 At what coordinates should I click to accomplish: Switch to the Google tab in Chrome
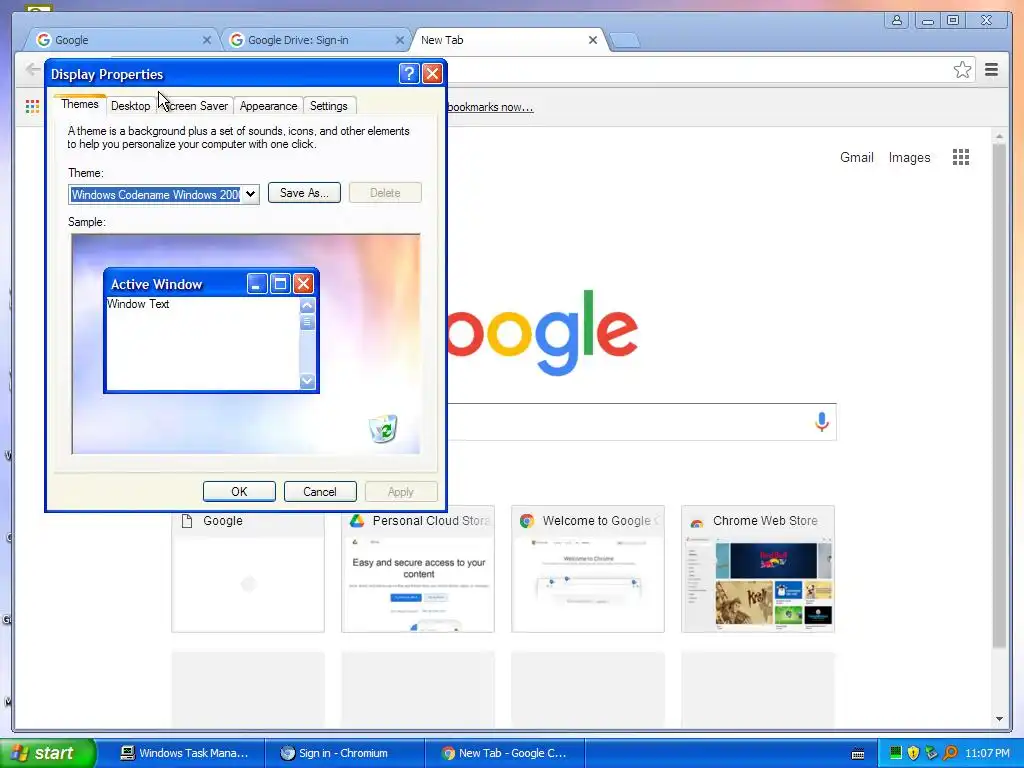(x=123, y=40)
